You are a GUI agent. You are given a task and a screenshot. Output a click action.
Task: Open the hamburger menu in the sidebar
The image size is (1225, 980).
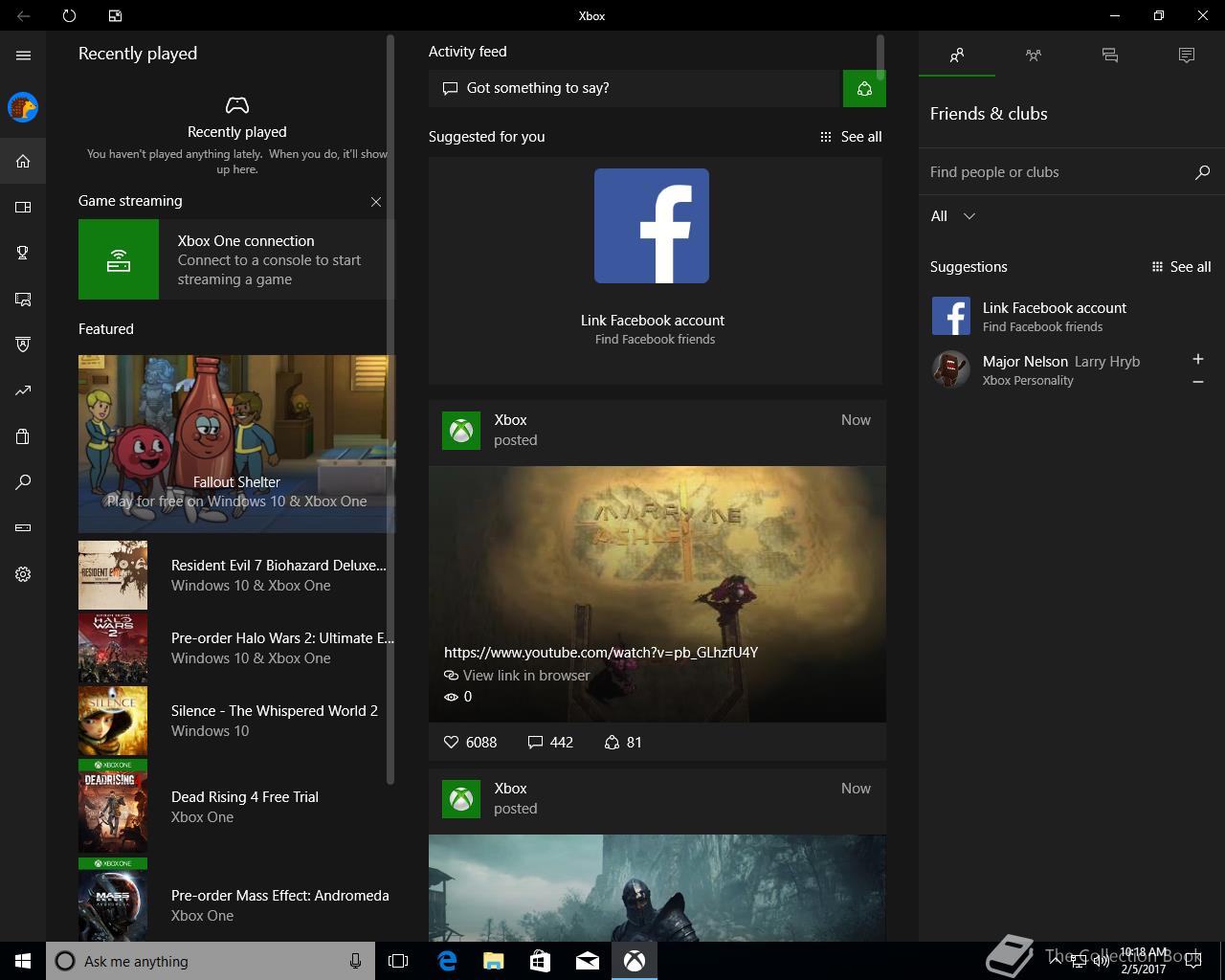point(23,56)
